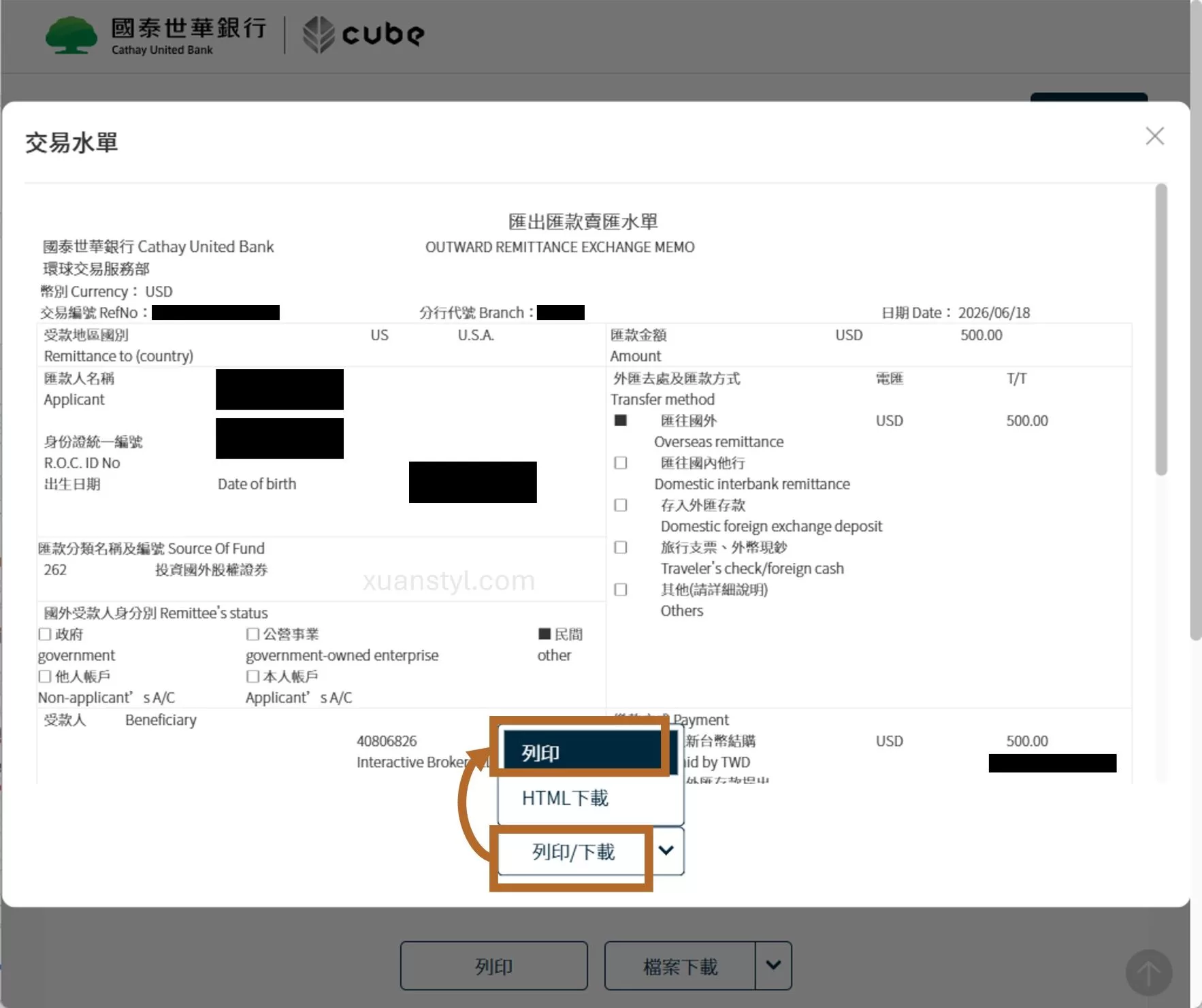Click the 交易水單 dialog title
Image resolution: width=1202 pixels, height=1008 pixels.
click(71, 143)
